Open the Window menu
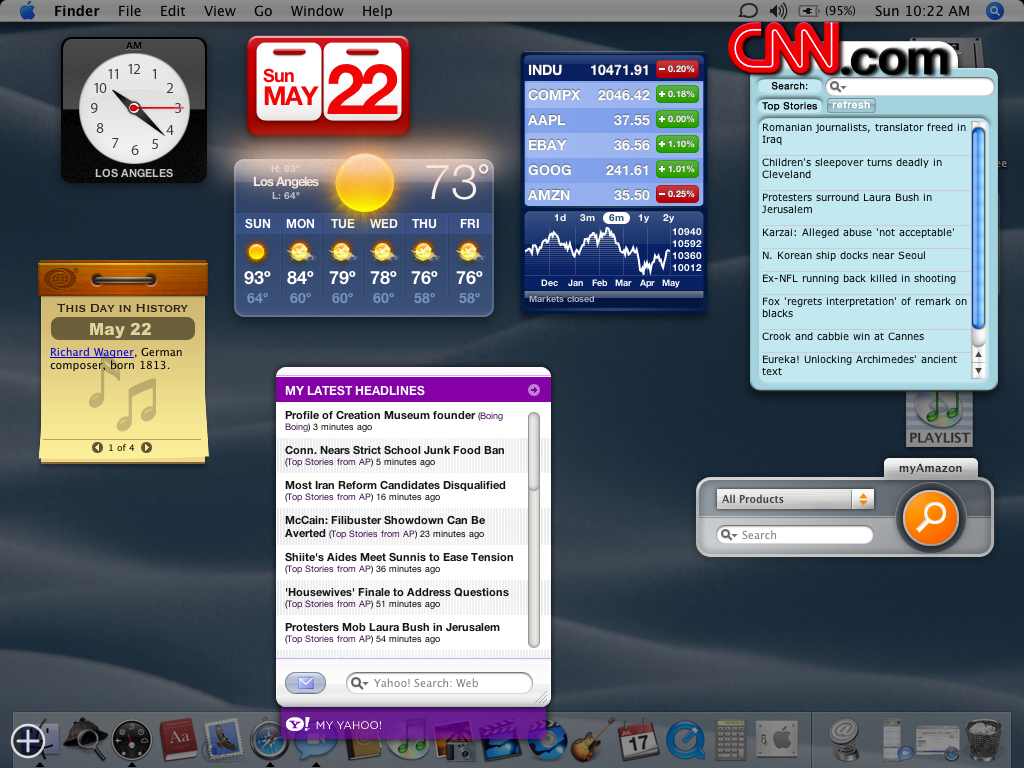The image size is (1024, 768). 317,10
